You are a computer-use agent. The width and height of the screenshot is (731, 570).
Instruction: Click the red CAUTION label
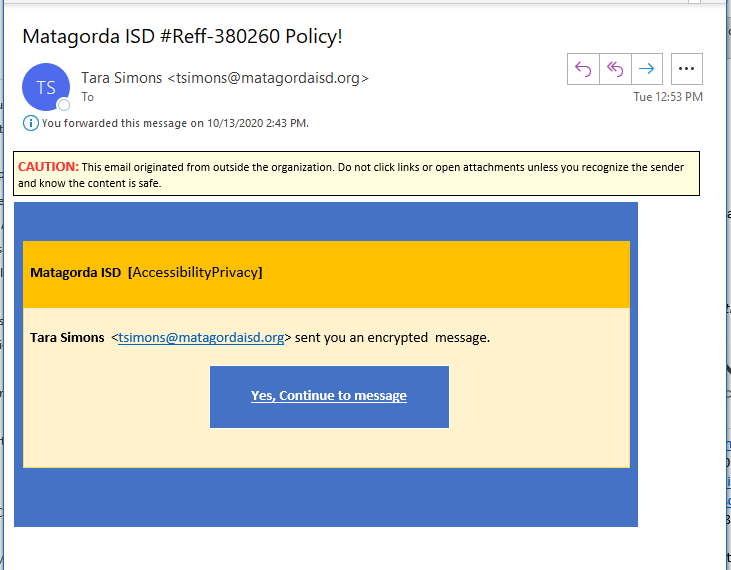coord(48,167)
